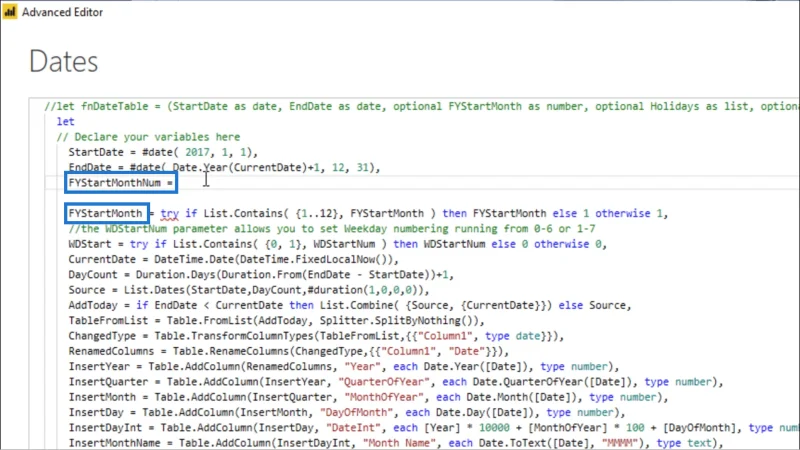Click the ChangedType step line
Image resolution: width=800 pixels, height=450 pixels.
click(x=316, y=336)
